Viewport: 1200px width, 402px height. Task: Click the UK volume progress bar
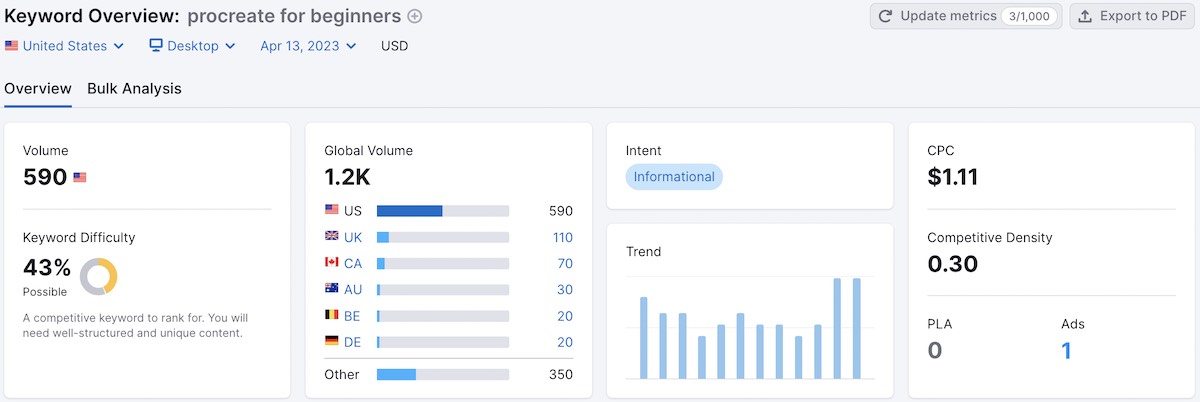click(x=443, y=237)
